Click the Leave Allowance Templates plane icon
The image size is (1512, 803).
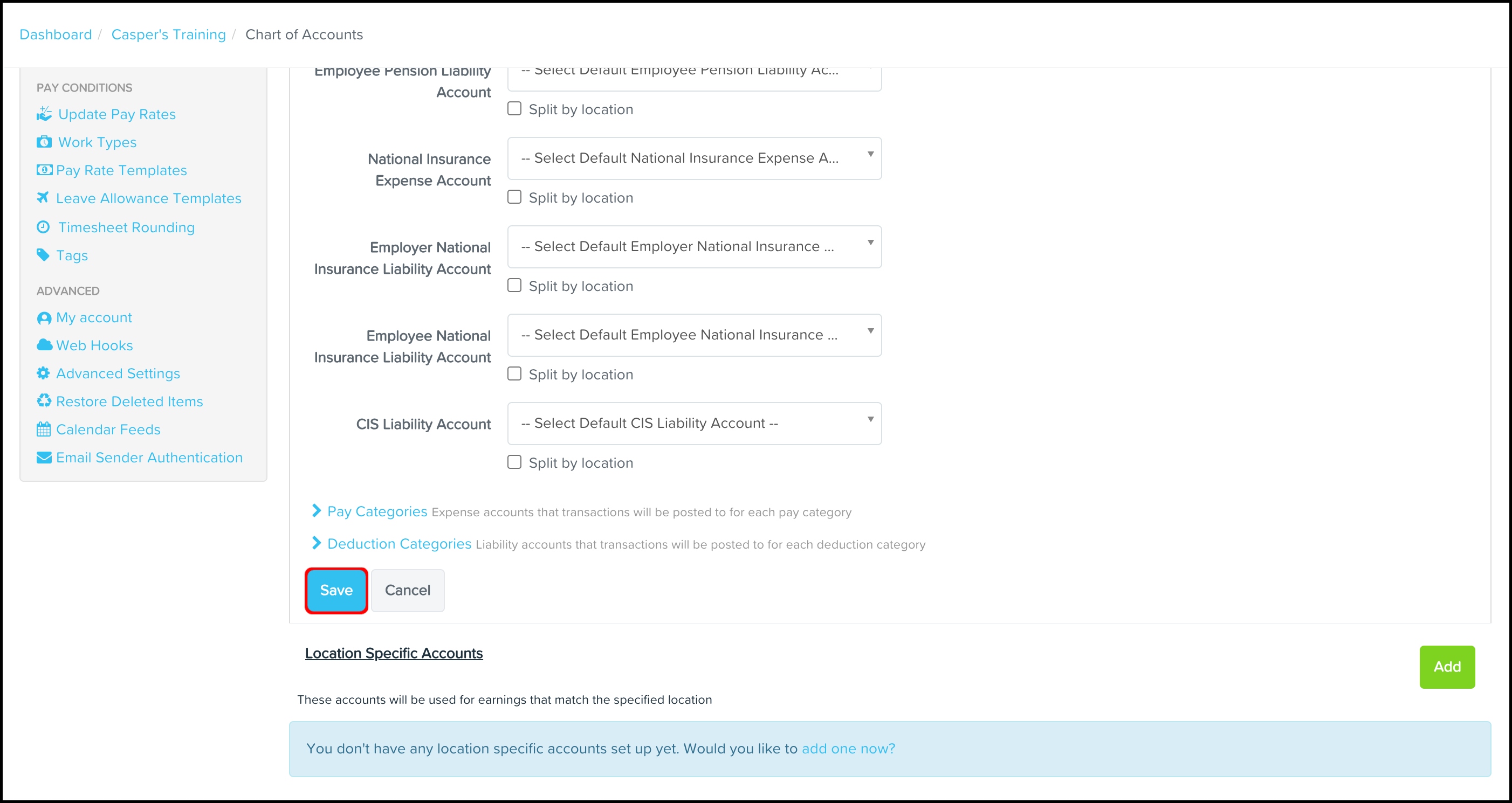point(43,198)
